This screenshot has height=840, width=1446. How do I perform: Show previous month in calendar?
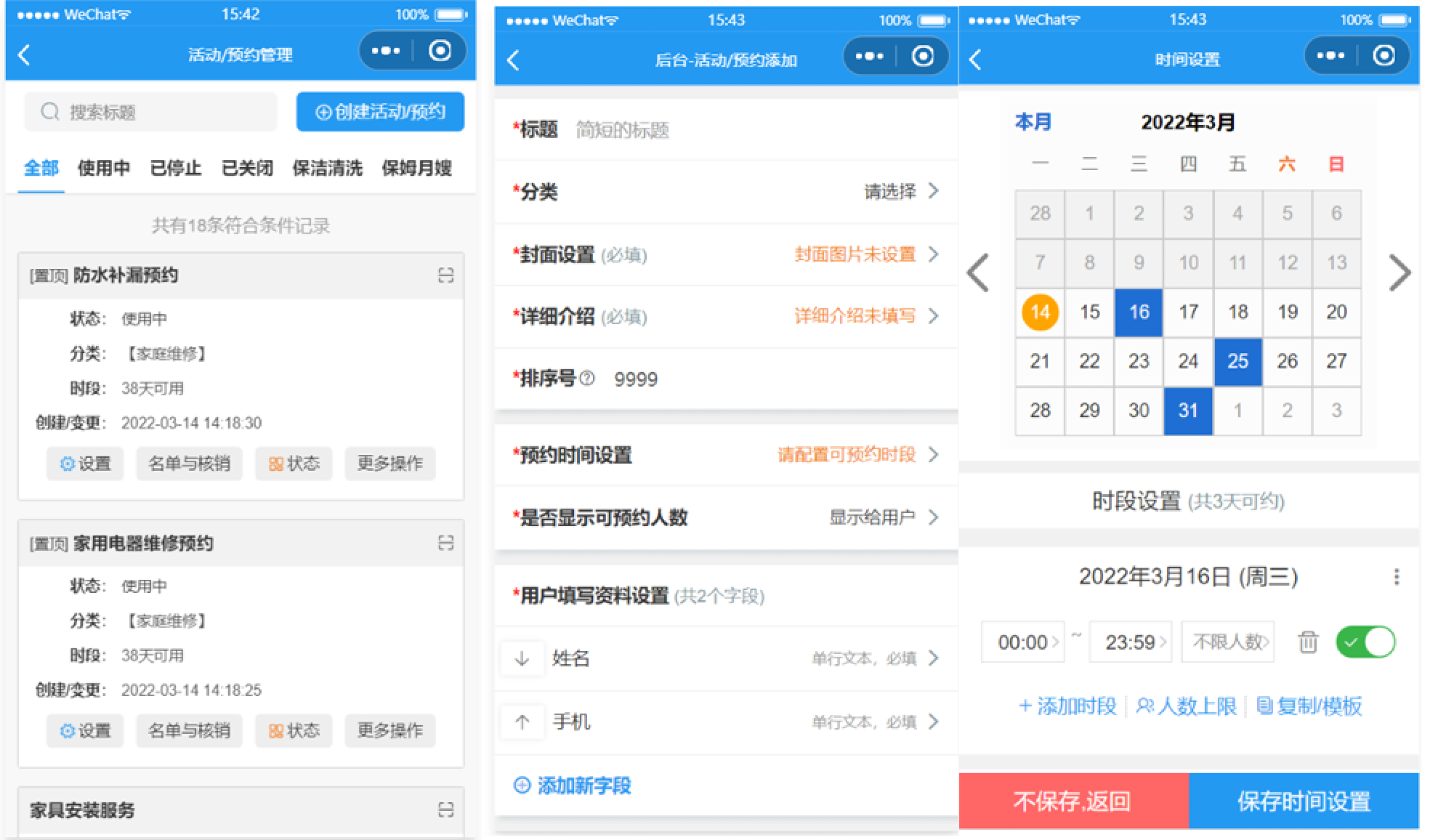coord(978,273)
